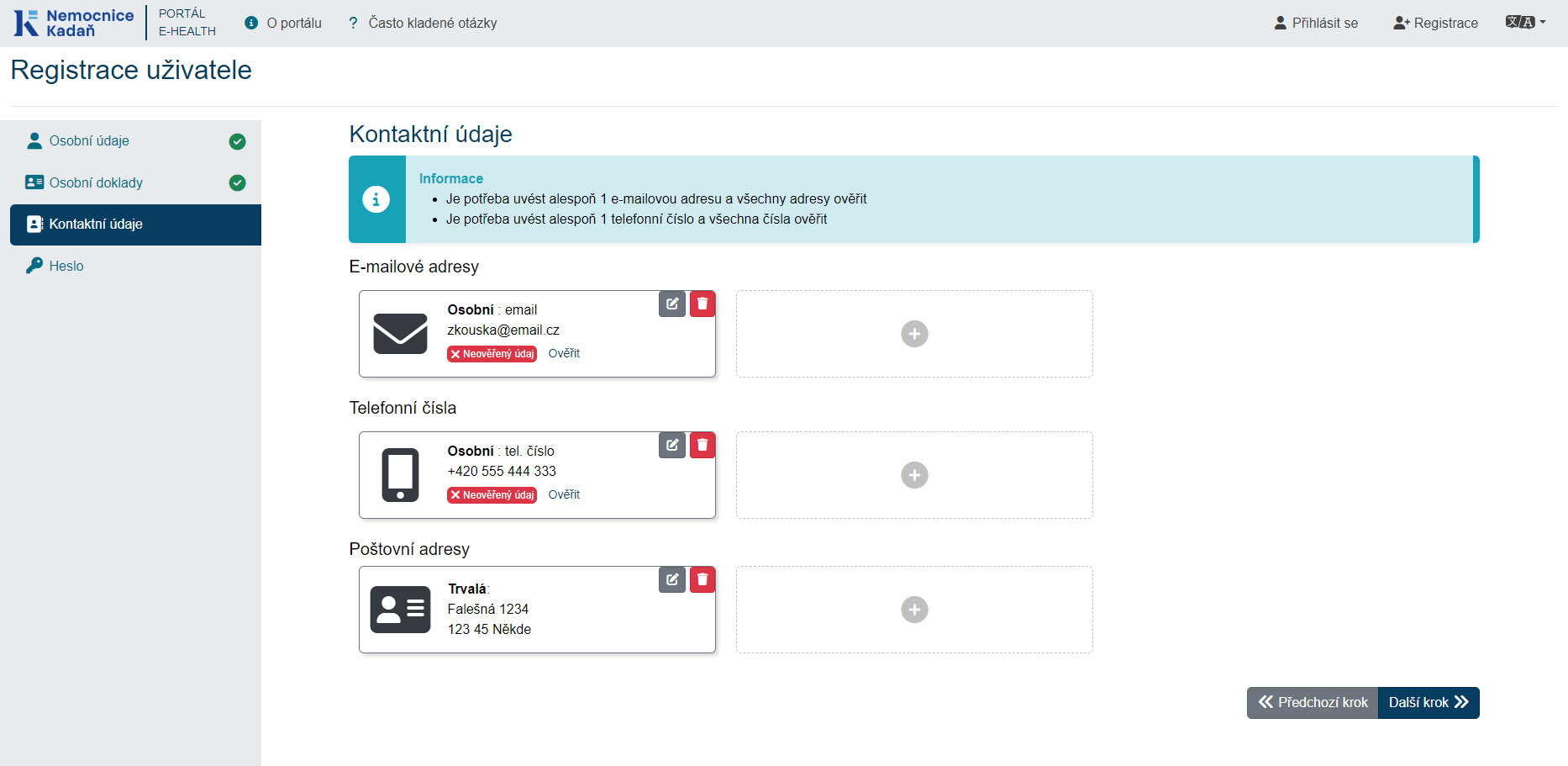Click the address card icon on Trvalá entry
The width and height of the screenshot is (1568, 766).
(x=400, y=610)
